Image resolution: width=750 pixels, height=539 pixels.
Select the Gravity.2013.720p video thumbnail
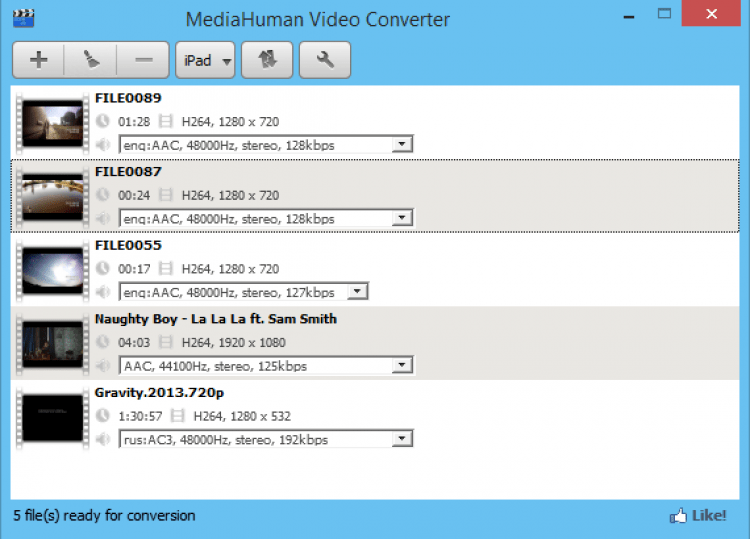53,418
